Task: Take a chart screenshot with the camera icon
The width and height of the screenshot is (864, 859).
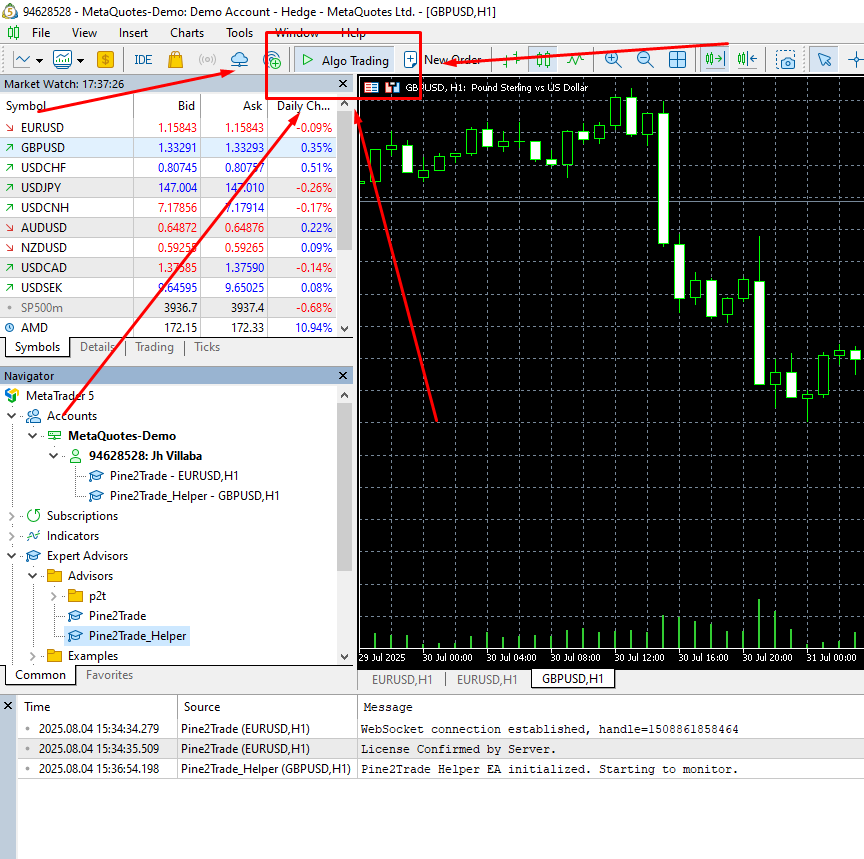Action: 786,60
